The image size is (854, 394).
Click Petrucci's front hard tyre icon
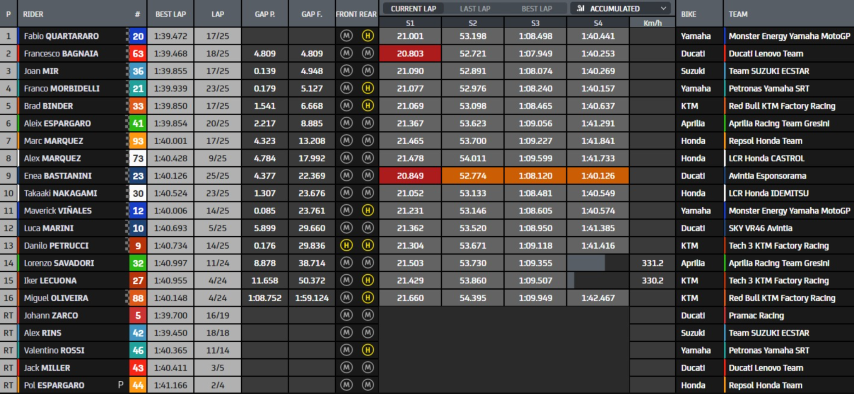tap(346, 245)
